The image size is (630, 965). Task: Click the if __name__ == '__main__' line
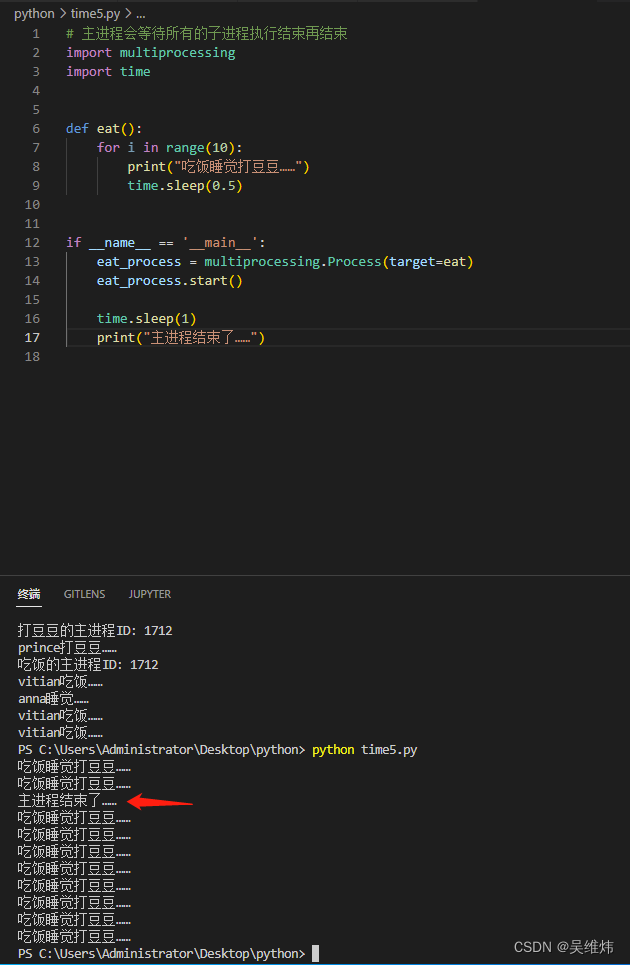click(x=166, y=242)
